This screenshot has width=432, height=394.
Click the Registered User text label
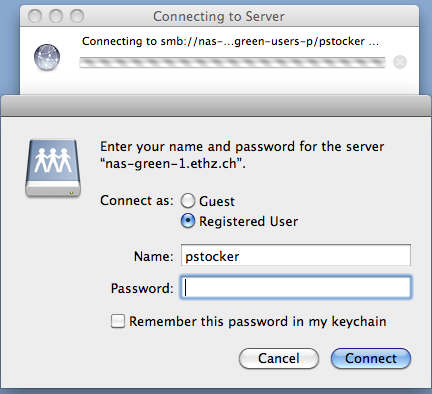pos(248,221)
